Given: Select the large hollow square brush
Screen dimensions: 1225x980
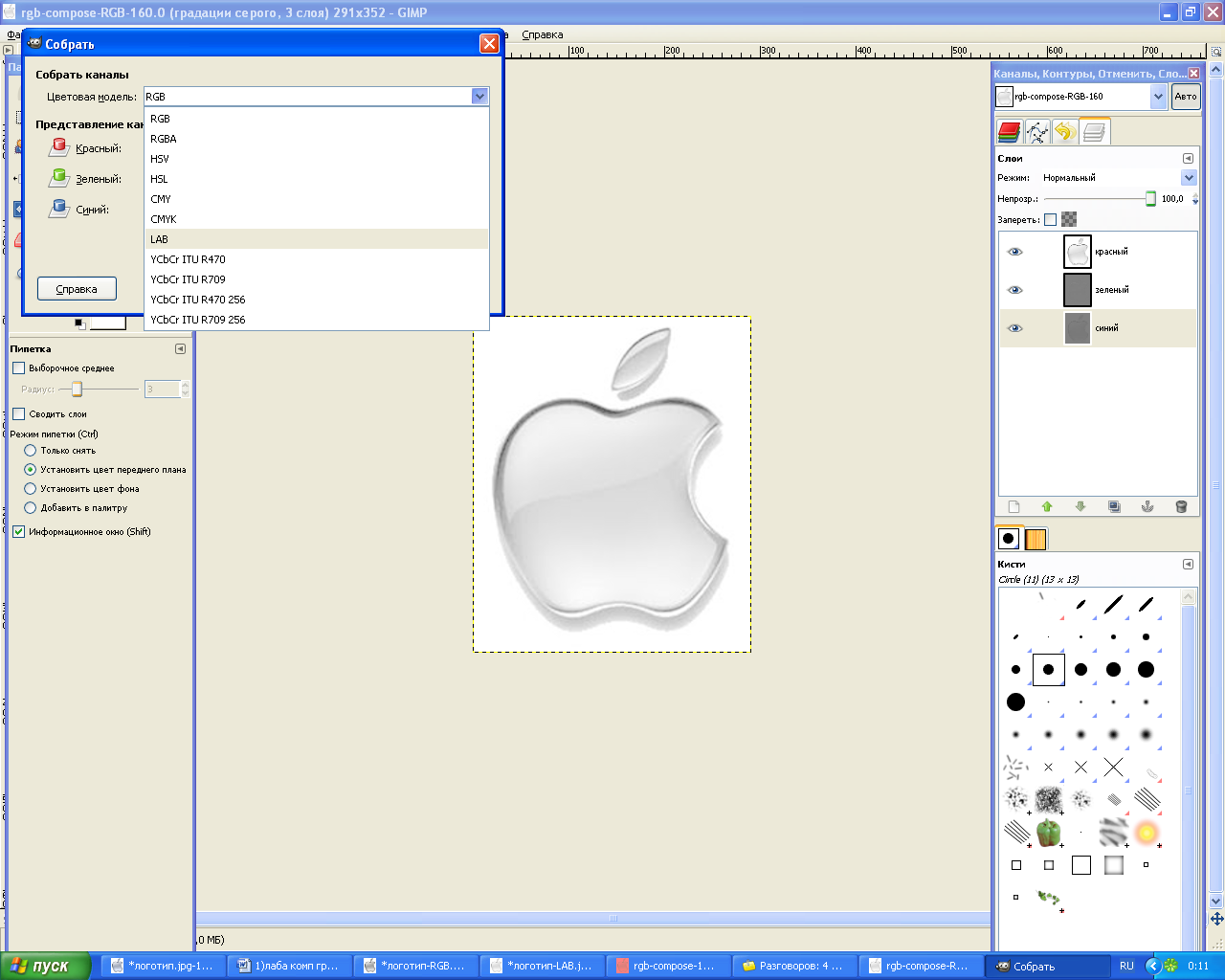Looking at the screenshot, I should click(1081, 865).
